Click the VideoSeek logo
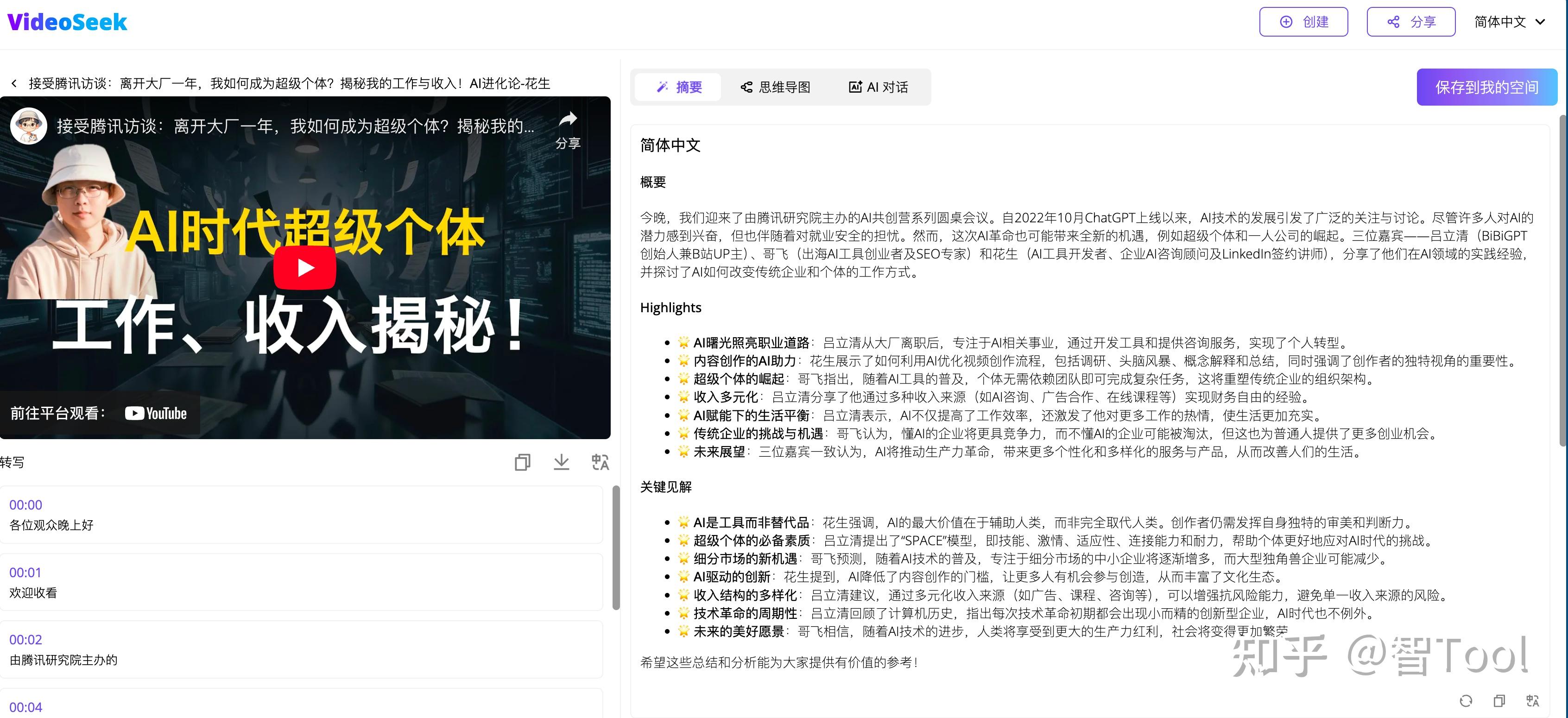 [67, 23]
